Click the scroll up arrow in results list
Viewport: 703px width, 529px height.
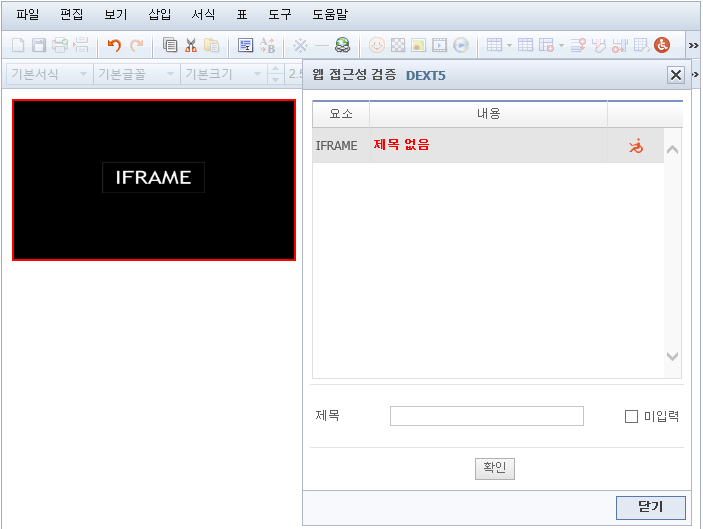click(672, 150)
